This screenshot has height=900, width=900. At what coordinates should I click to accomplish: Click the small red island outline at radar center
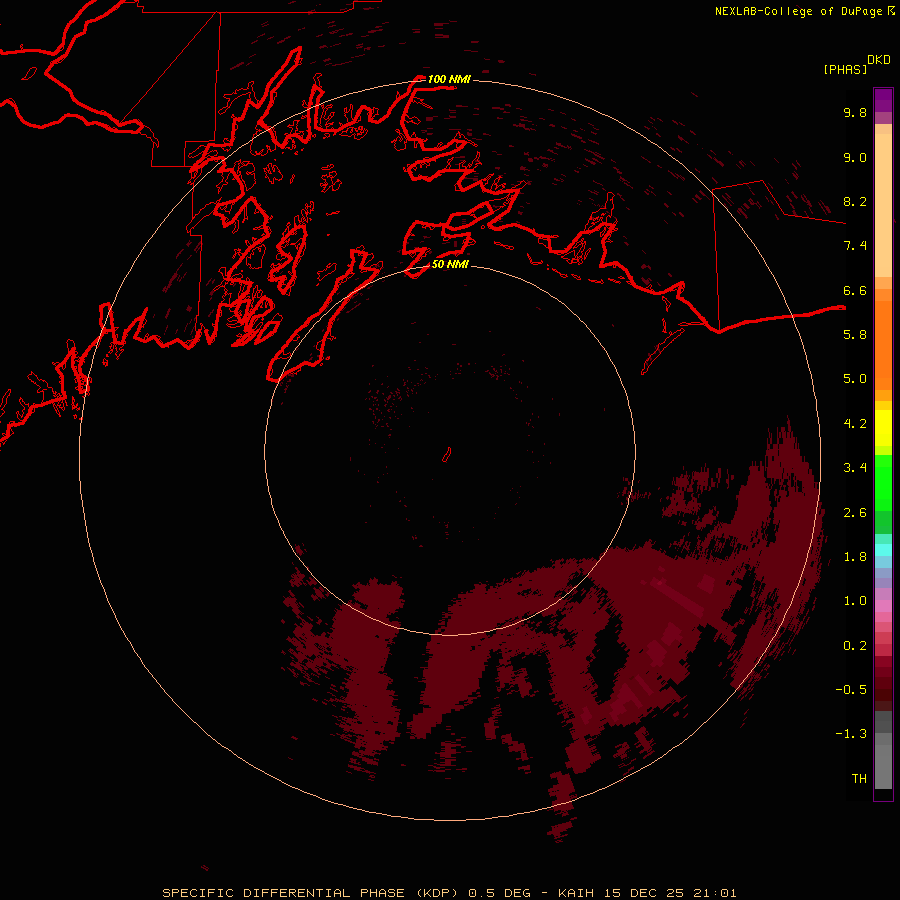pyautogui.click(x=447, y=455)
